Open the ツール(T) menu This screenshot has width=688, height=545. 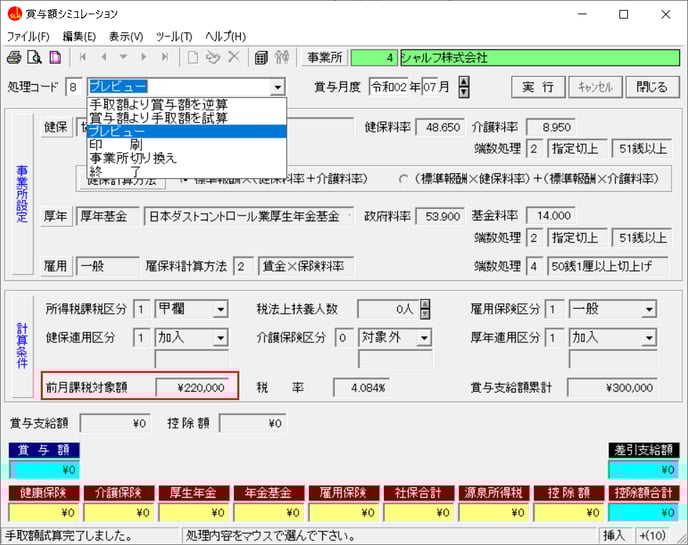coord(174,36)
